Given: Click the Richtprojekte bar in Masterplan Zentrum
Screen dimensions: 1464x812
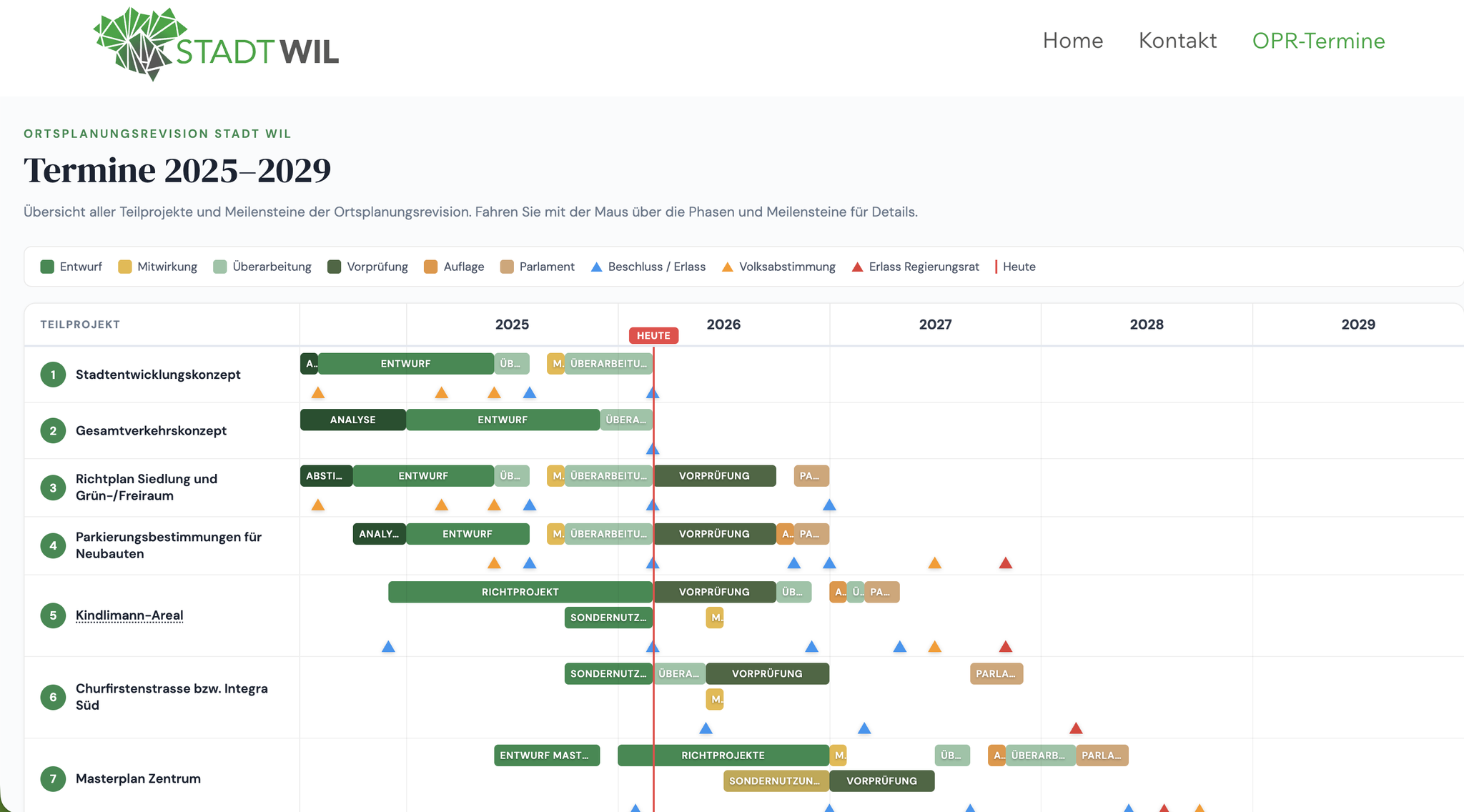Looking at the screenshot, I should click(723, 756).
